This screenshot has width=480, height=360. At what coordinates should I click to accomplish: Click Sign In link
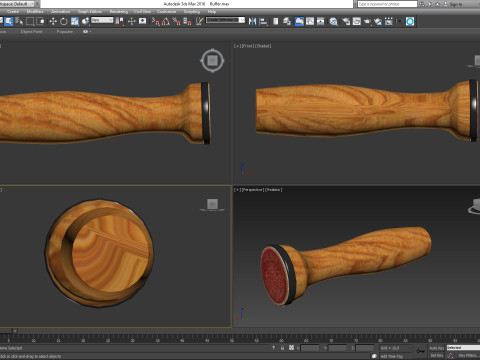[455, 4]
